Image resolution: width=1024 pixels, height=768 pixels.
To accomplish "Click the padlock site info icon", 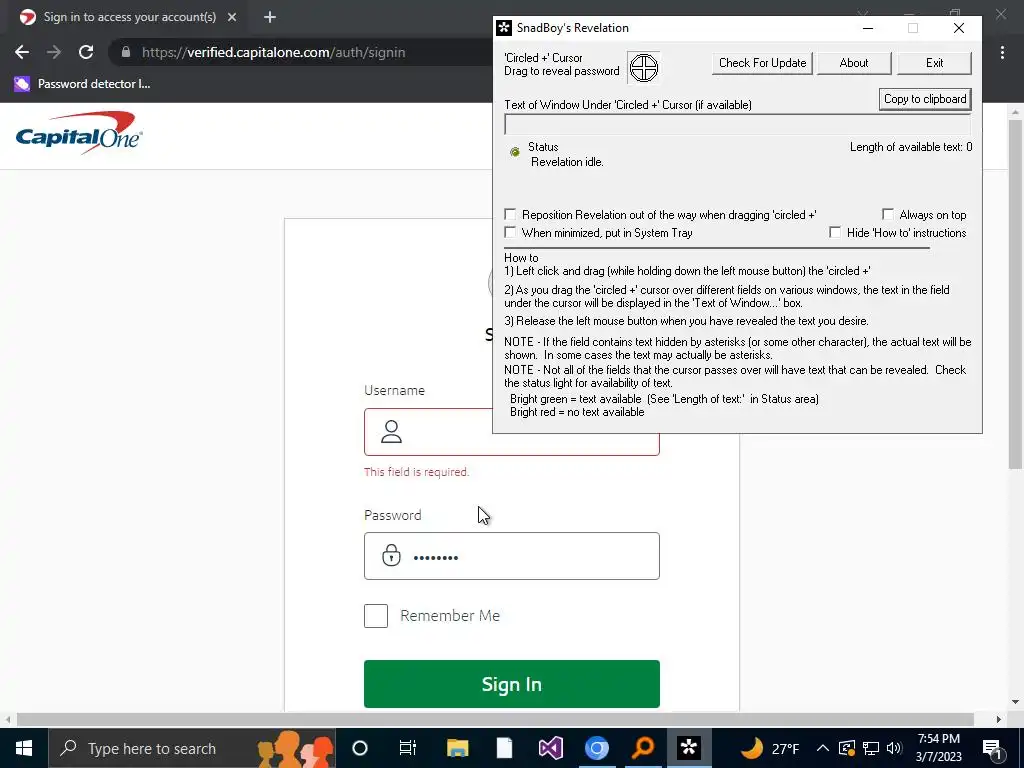I will pos(126,52).
